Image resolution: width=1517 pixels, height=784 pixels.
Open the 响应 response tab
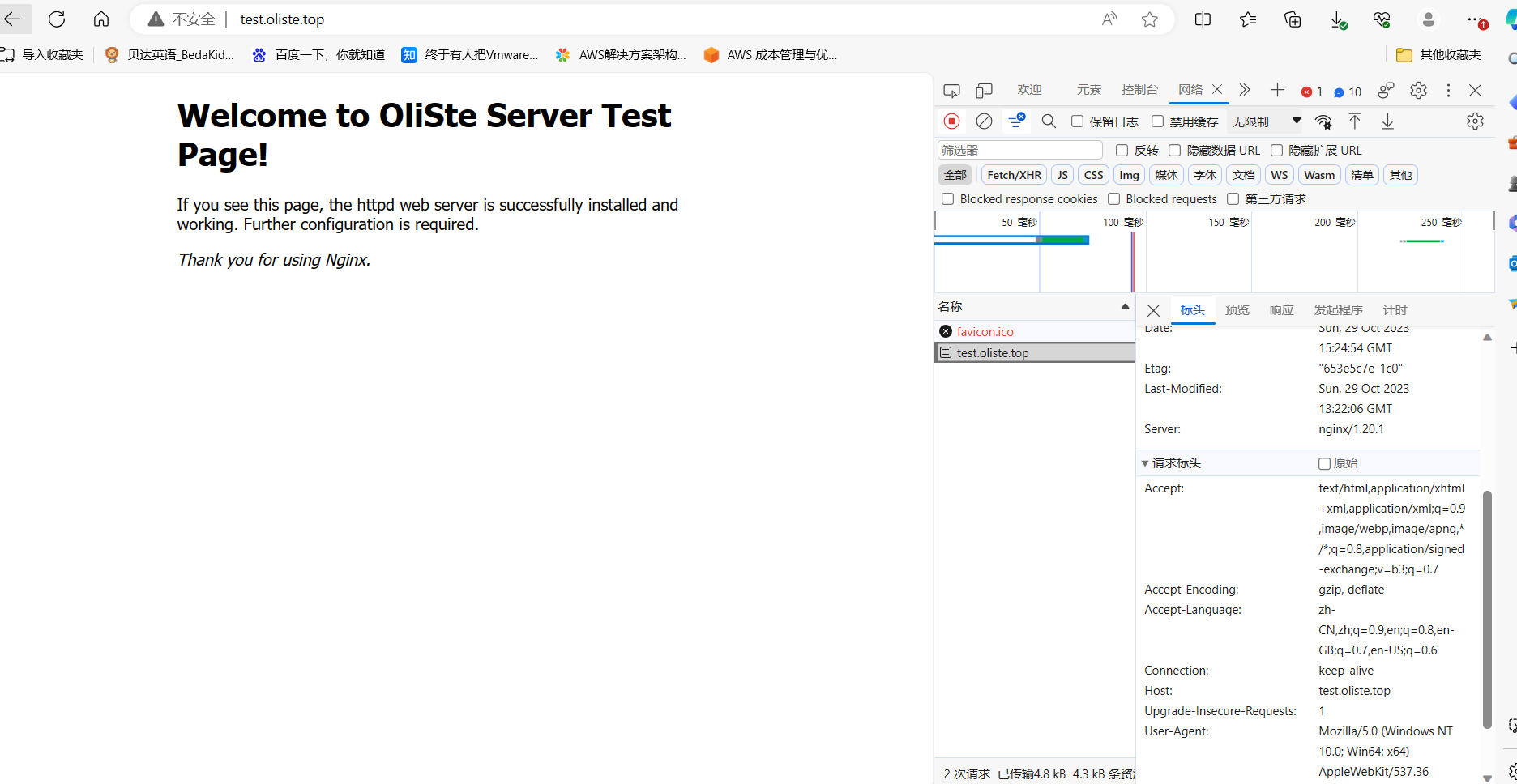click(x=1281, y=310)
